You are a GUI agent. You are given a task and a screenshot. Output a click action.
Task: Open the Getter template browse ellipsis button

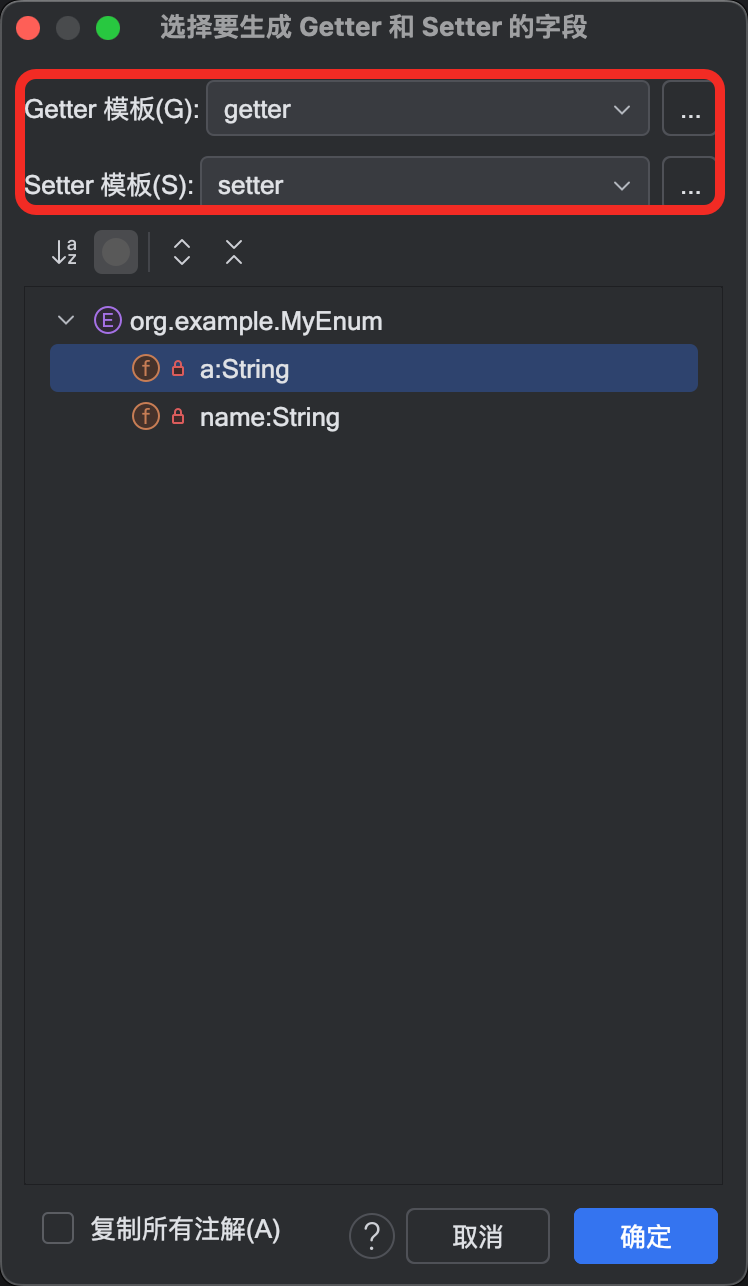[689, 109]
